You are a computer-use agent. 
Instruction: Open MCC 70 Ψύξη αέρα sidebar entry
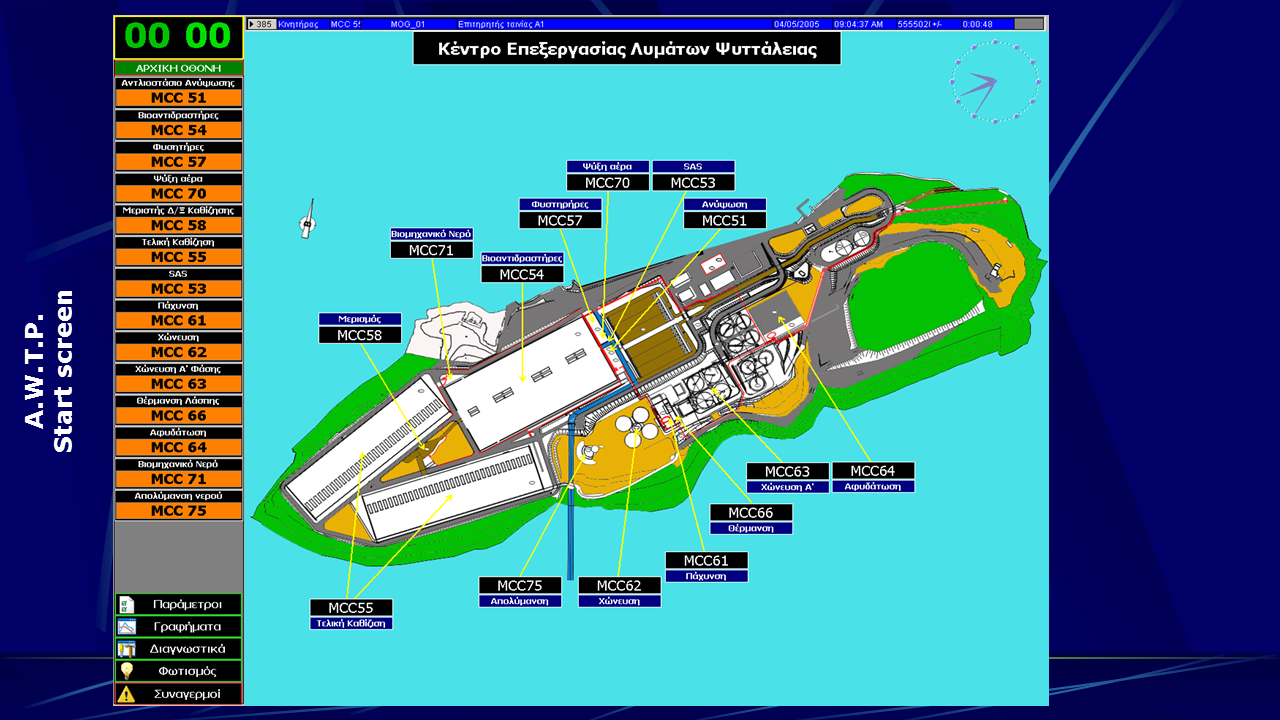point(178,193)
